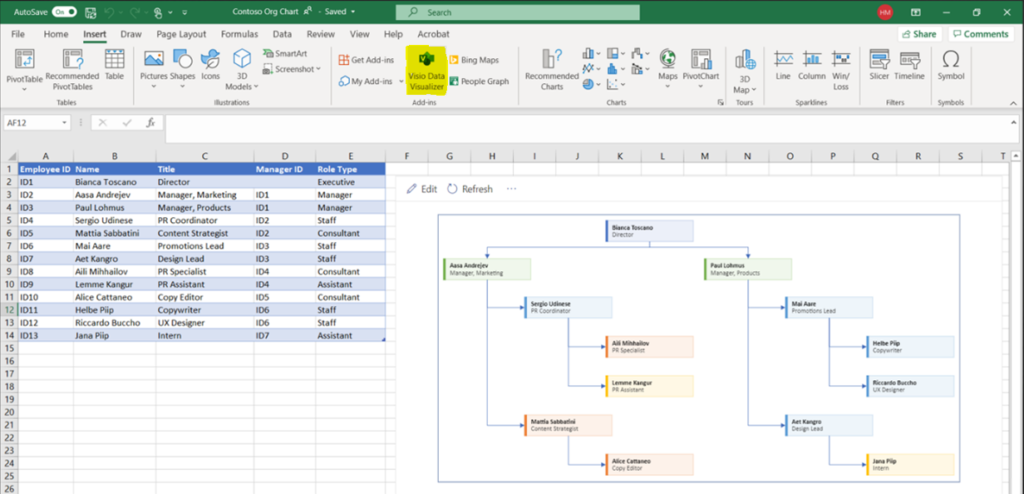Viewport: 1024px width, 494px height.
Task: Refresh the org chart diagram
Action: click(469, 188)
